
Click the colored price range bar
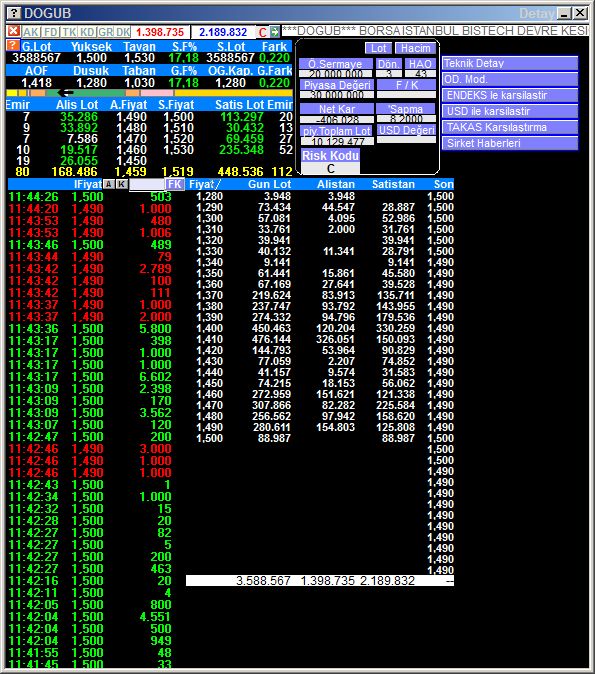pos(149,93)
